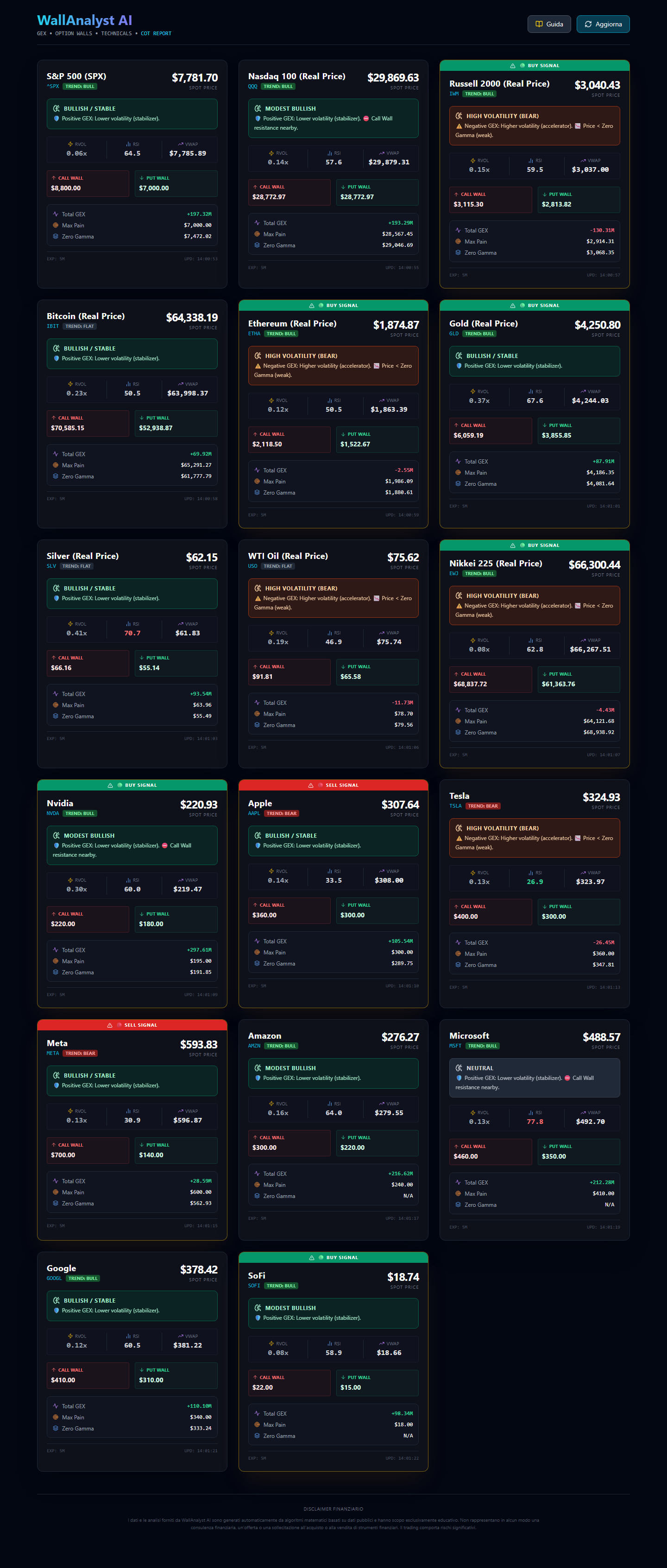Click WTI Oil Max Pain value $78.70
The width and height of the screenshot is (667, 1568).
pos(403,714)
